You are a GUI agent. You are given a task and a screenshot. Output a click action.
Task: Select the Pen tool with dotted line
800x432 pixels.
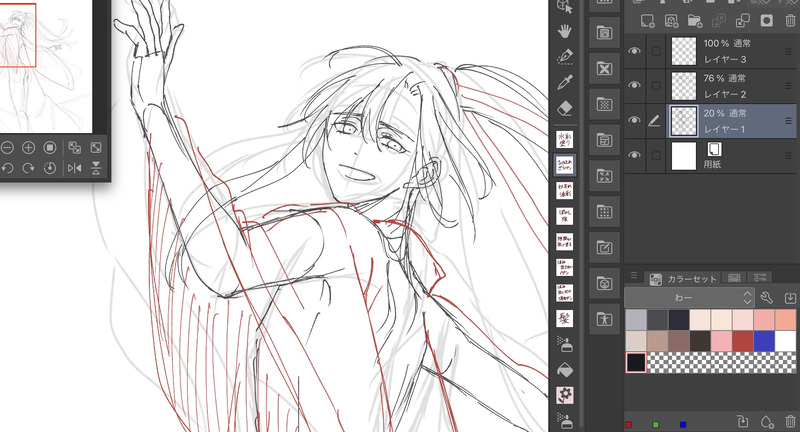tap(565, 57)
